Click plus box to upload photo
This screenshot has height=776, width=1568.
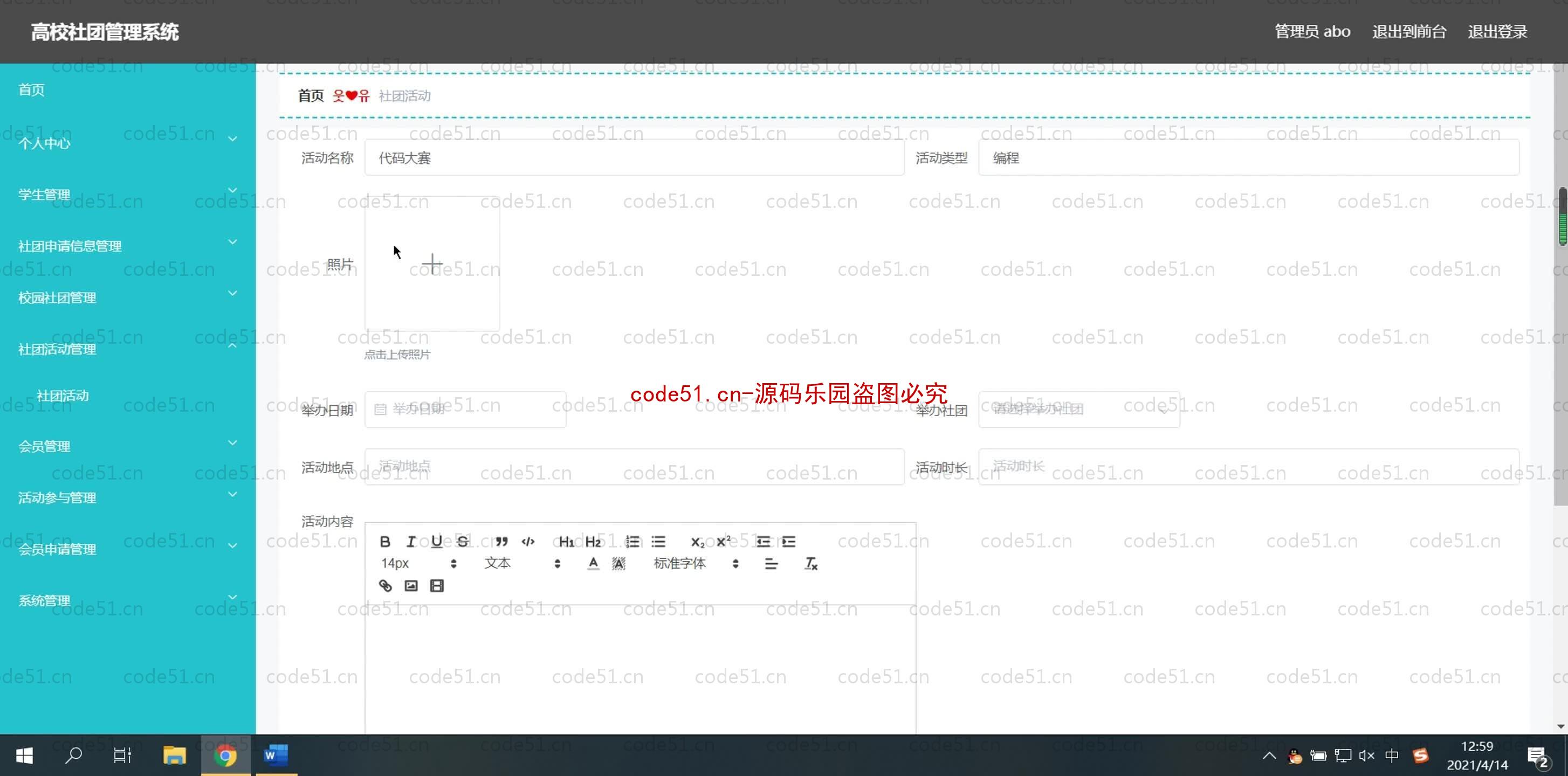(x=432, y=264)
